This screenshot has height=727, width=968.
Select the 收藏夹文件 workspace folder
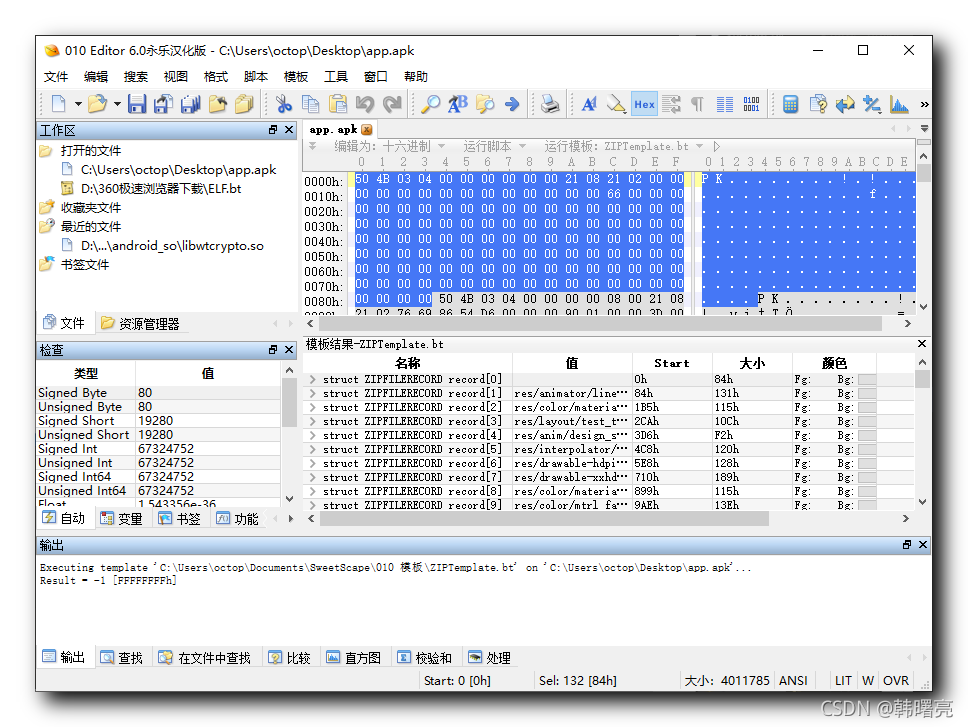(x=91, y=208)
